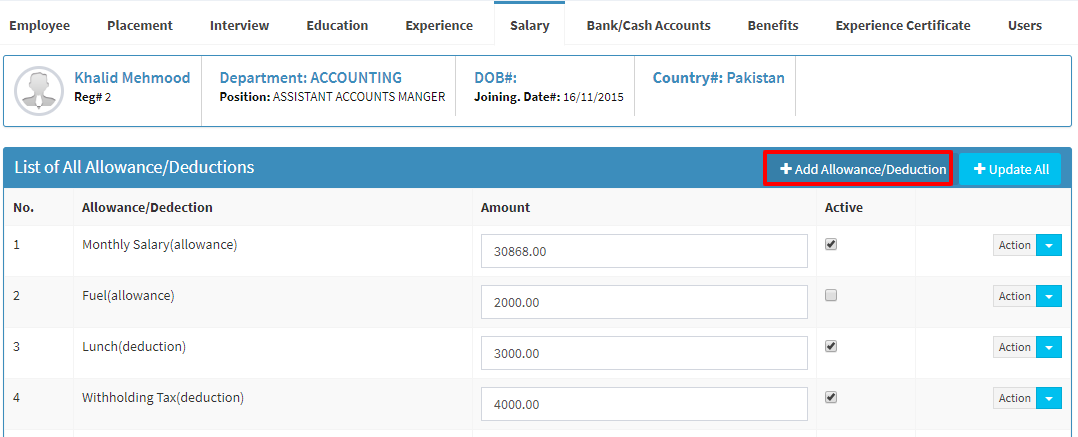Click the Fuel amount input field
The height and width of the screenshot is (437, 1078).
[644, 302]
